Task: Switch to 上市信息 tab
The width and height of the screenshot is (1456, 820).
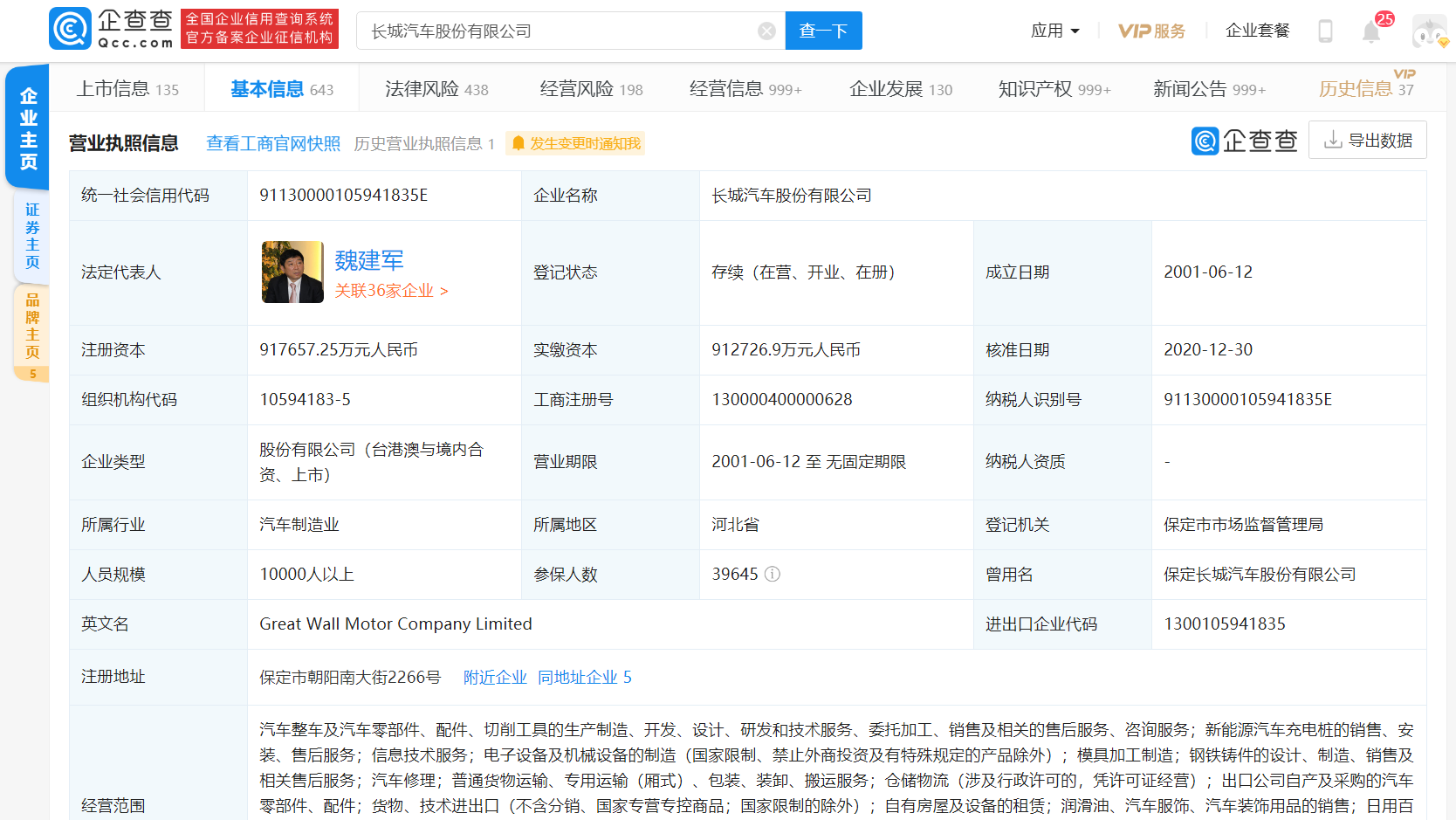Action: coord(127,89)
